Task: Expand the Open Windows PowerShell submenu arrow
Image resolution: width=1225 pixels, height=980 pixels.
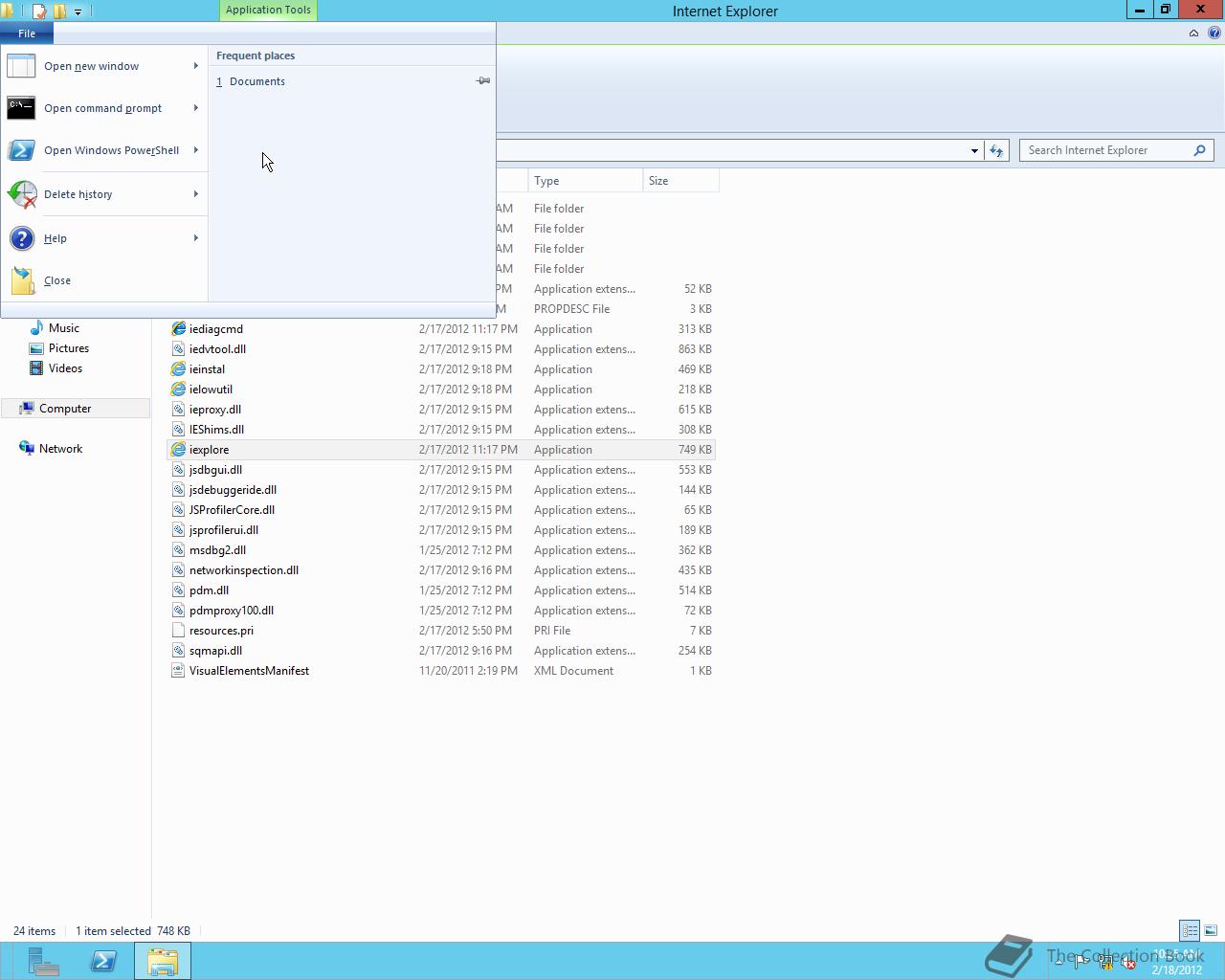Action: tap(196, 150)
